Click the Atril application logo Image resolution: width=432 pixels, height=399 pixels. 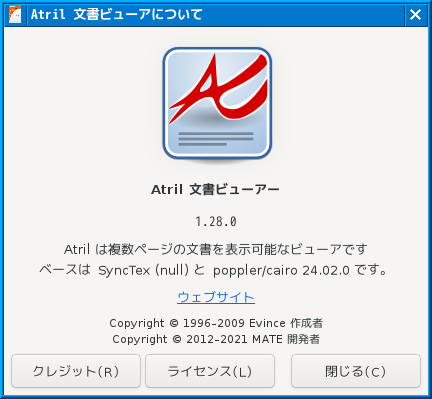pos(217,104)
